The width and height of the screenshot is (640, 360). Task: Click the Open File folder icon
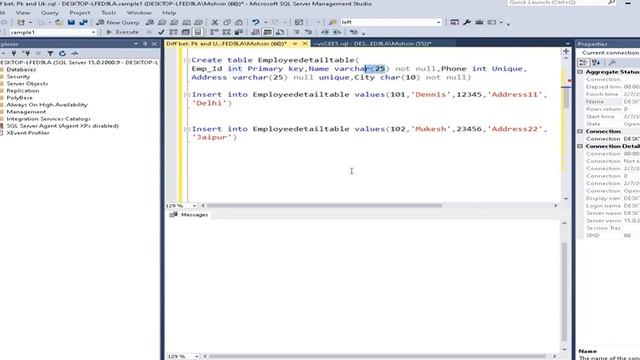tap(59, 22)
